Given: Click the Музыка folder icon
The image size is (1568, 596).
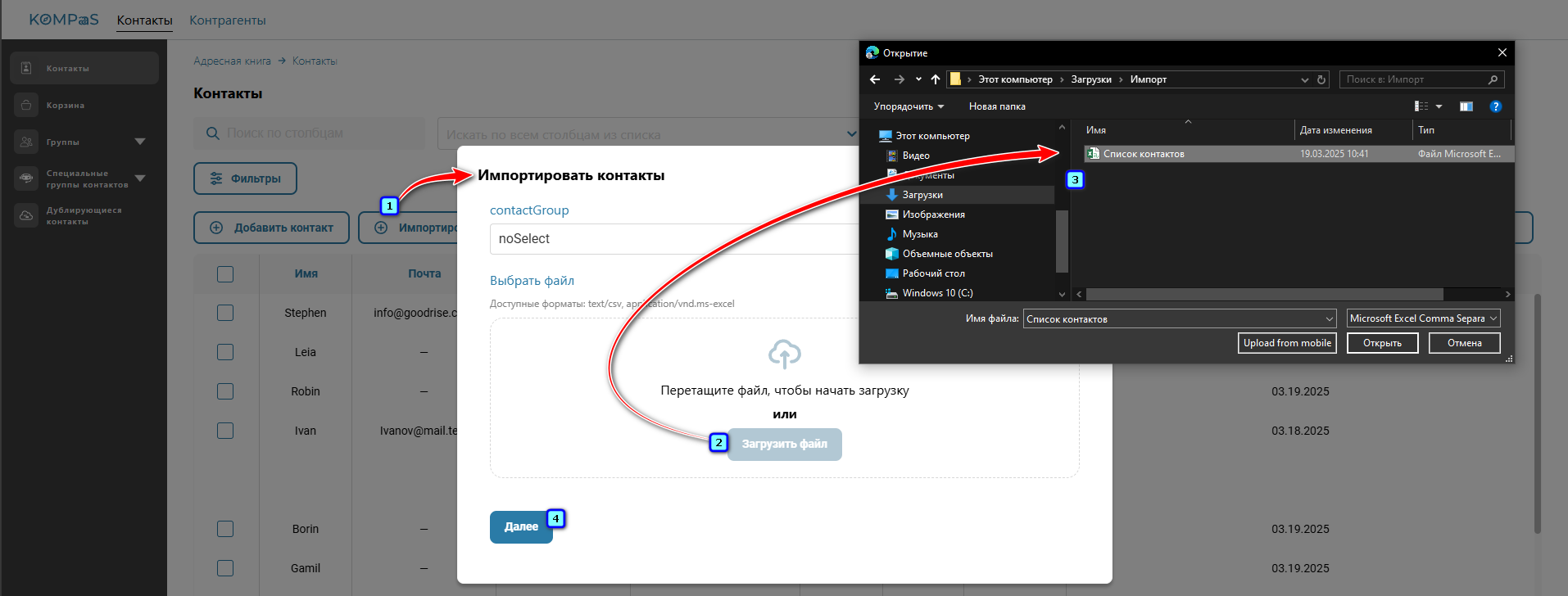Looking at the screenshot, I should click(x=892, y=234).
